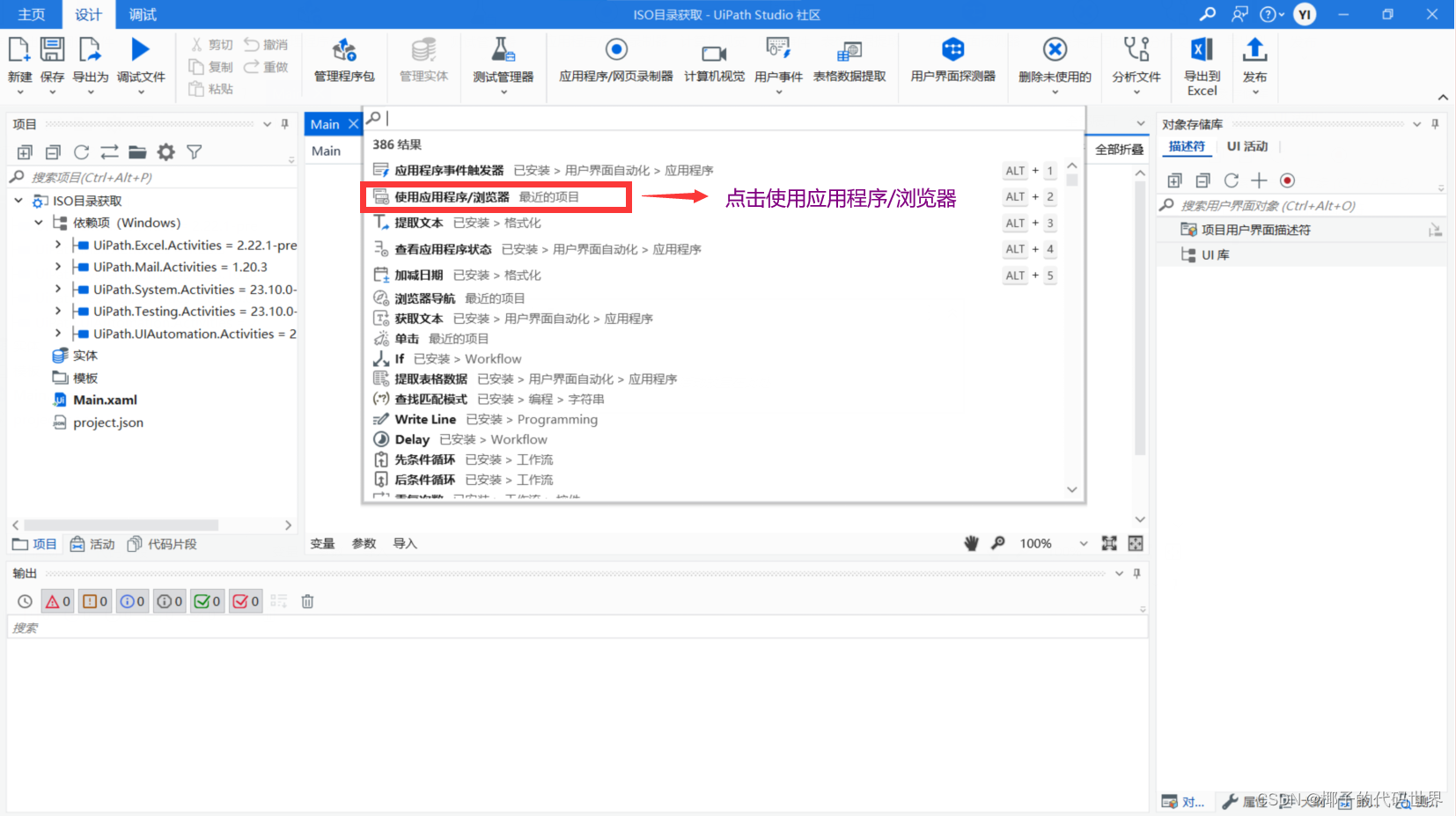This screenshot has width=1456, height=816.
Task: Toggle warning messages filter in Output
Action: coord(94,601)
